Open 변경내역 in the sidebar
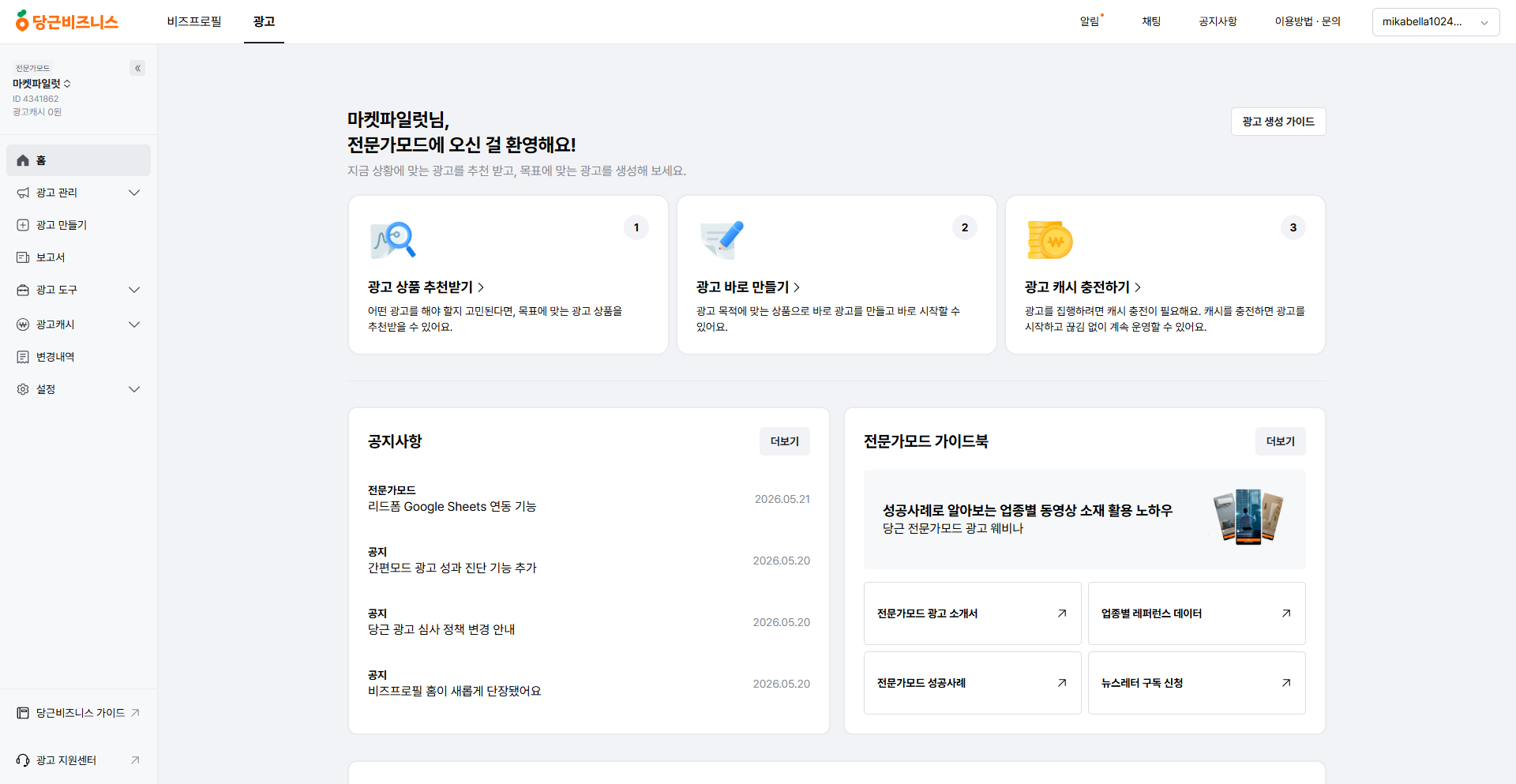Screen dimensions: 1516x784 pyautogui.click(x=78, y=357)
